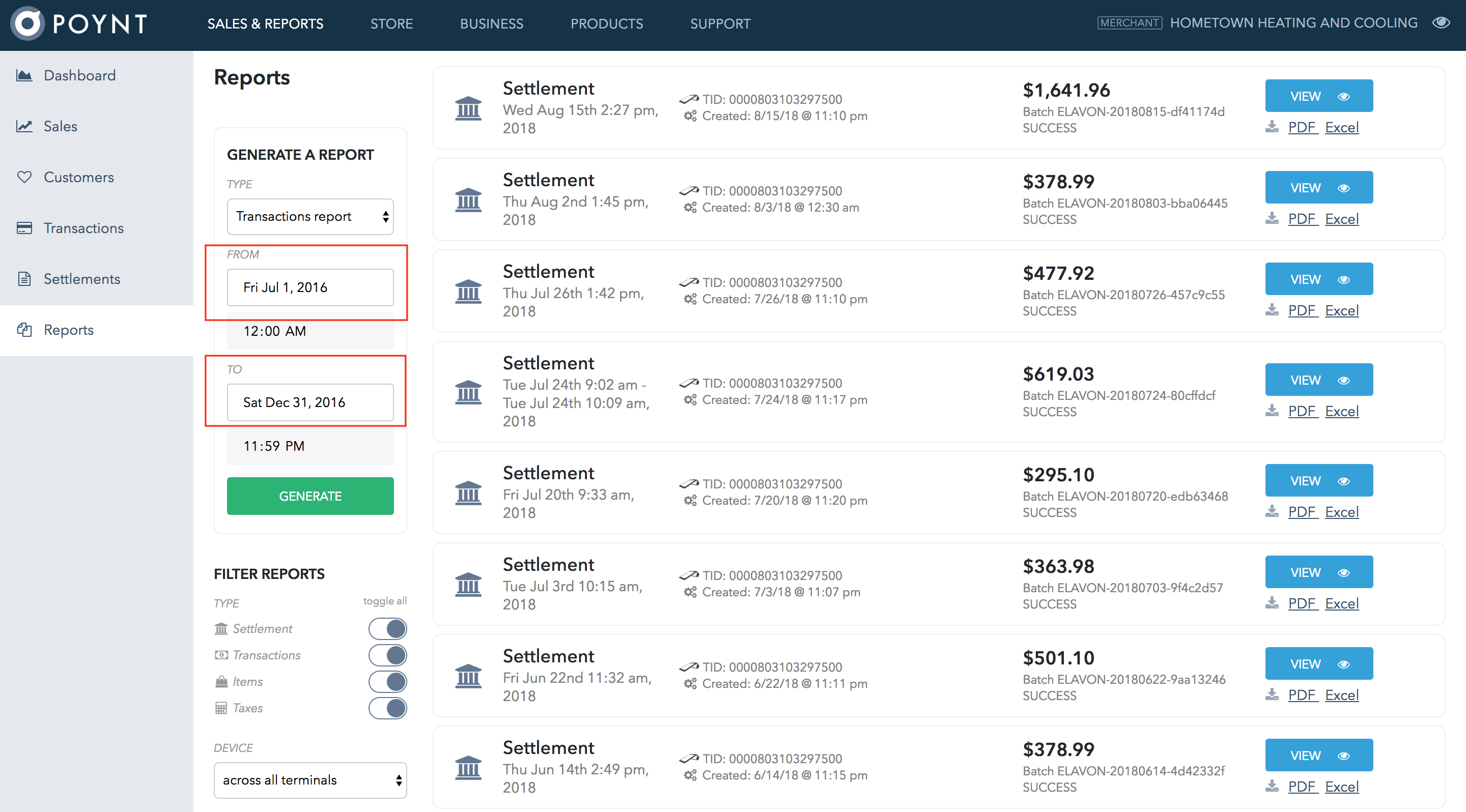Image resolution: width=1466 pixels, height=812 pixels.
Task: View the $619.03 settlement report
Action: point(1319,379)
